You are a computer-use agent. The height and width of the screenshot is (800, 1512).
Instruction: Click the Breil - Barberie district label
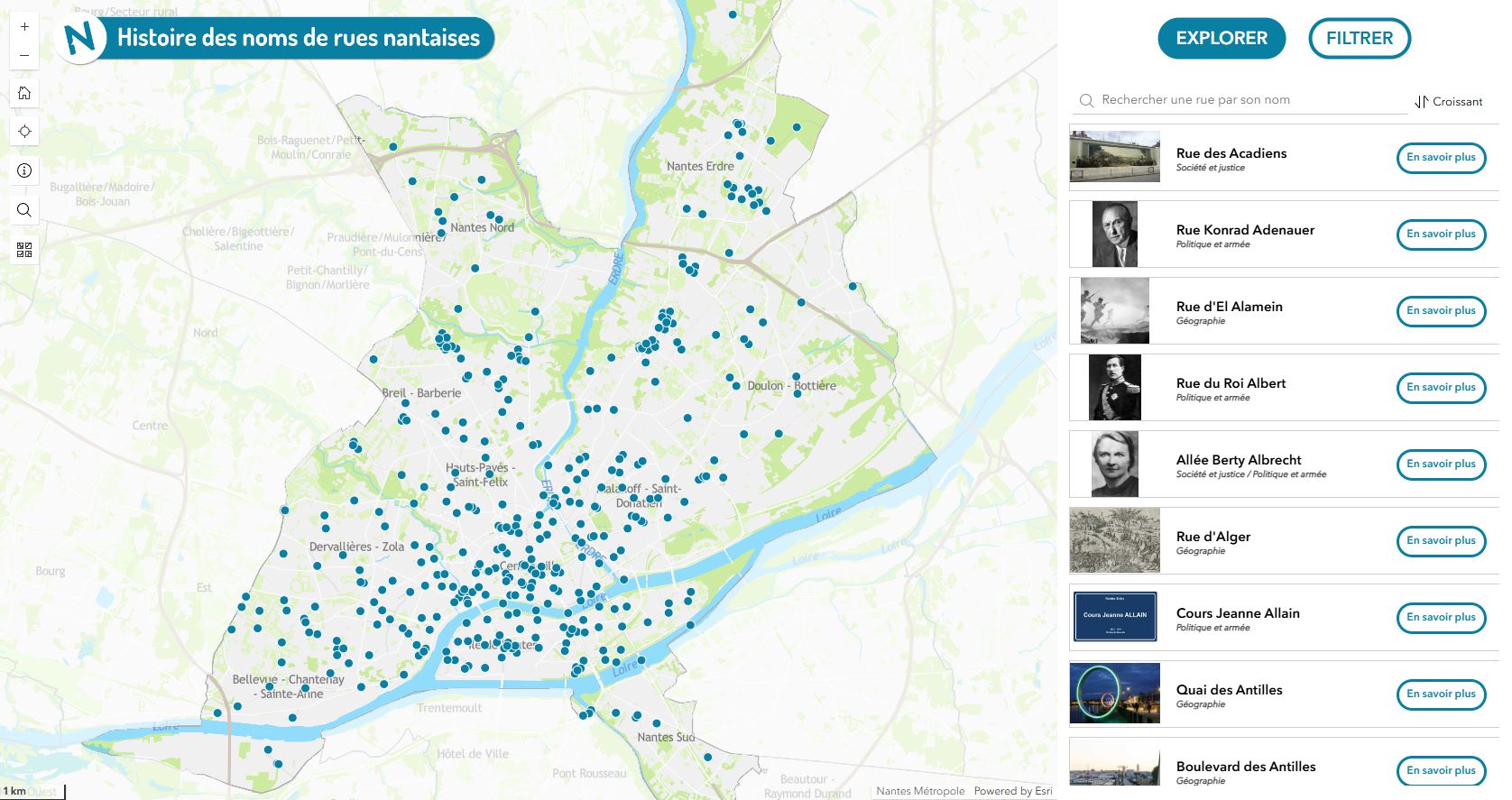click(x=421, y=392)
